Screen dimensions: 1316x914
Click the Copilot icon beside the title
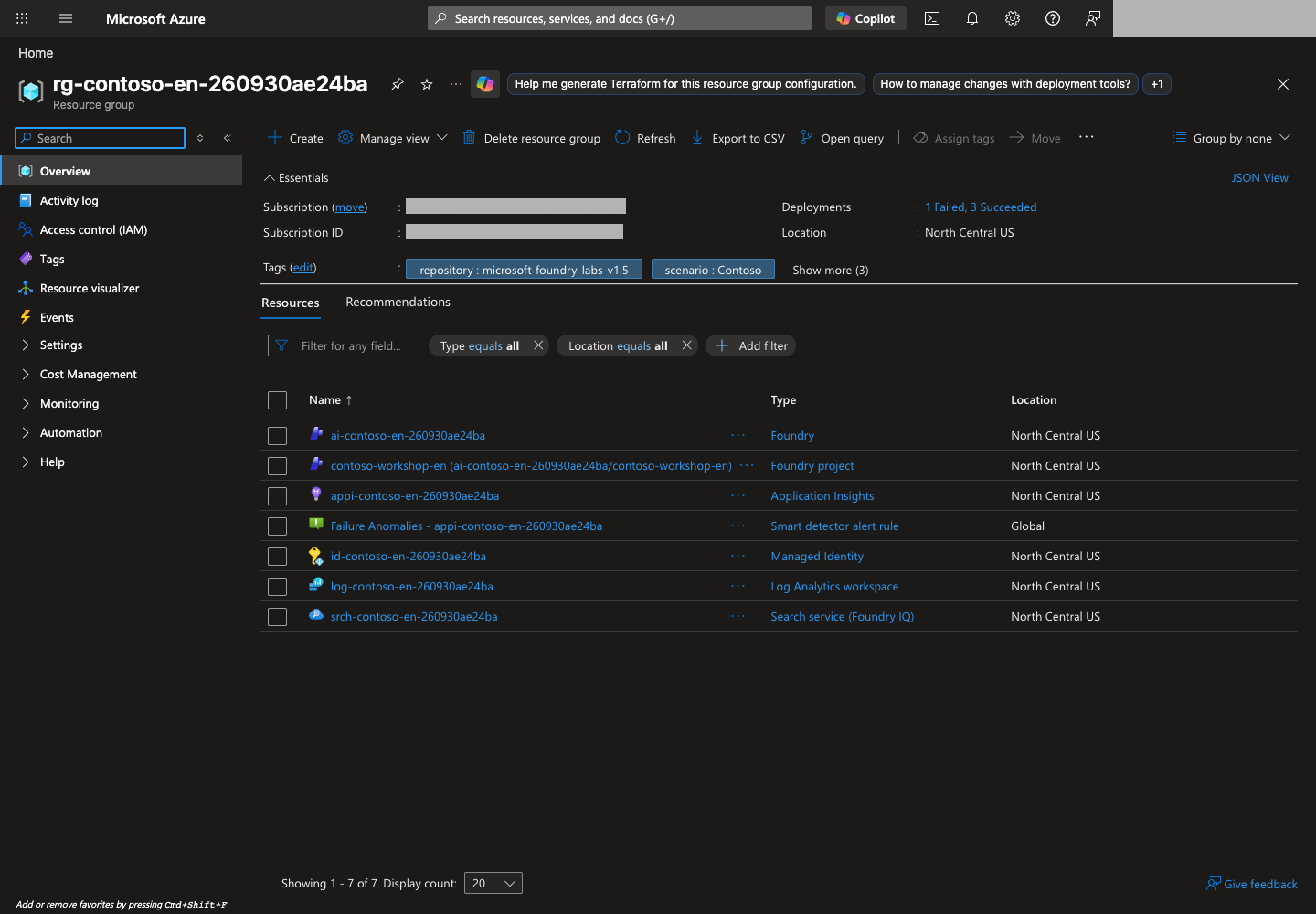pyautogui.click(x=485, y=84)
